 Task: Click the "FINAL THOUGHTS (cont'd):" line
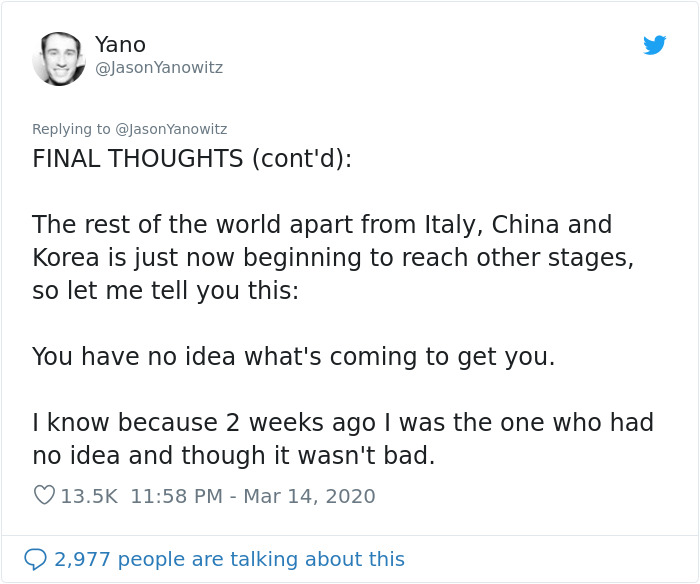click(x=192, y=159)
